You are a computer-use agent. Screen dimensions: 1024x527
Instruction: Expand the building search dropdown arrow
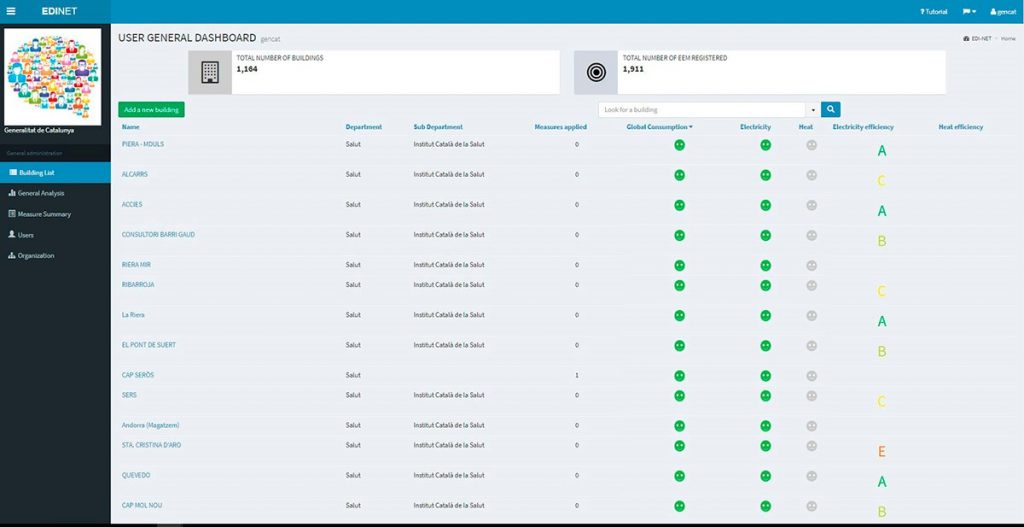click(x=813, y=110)
